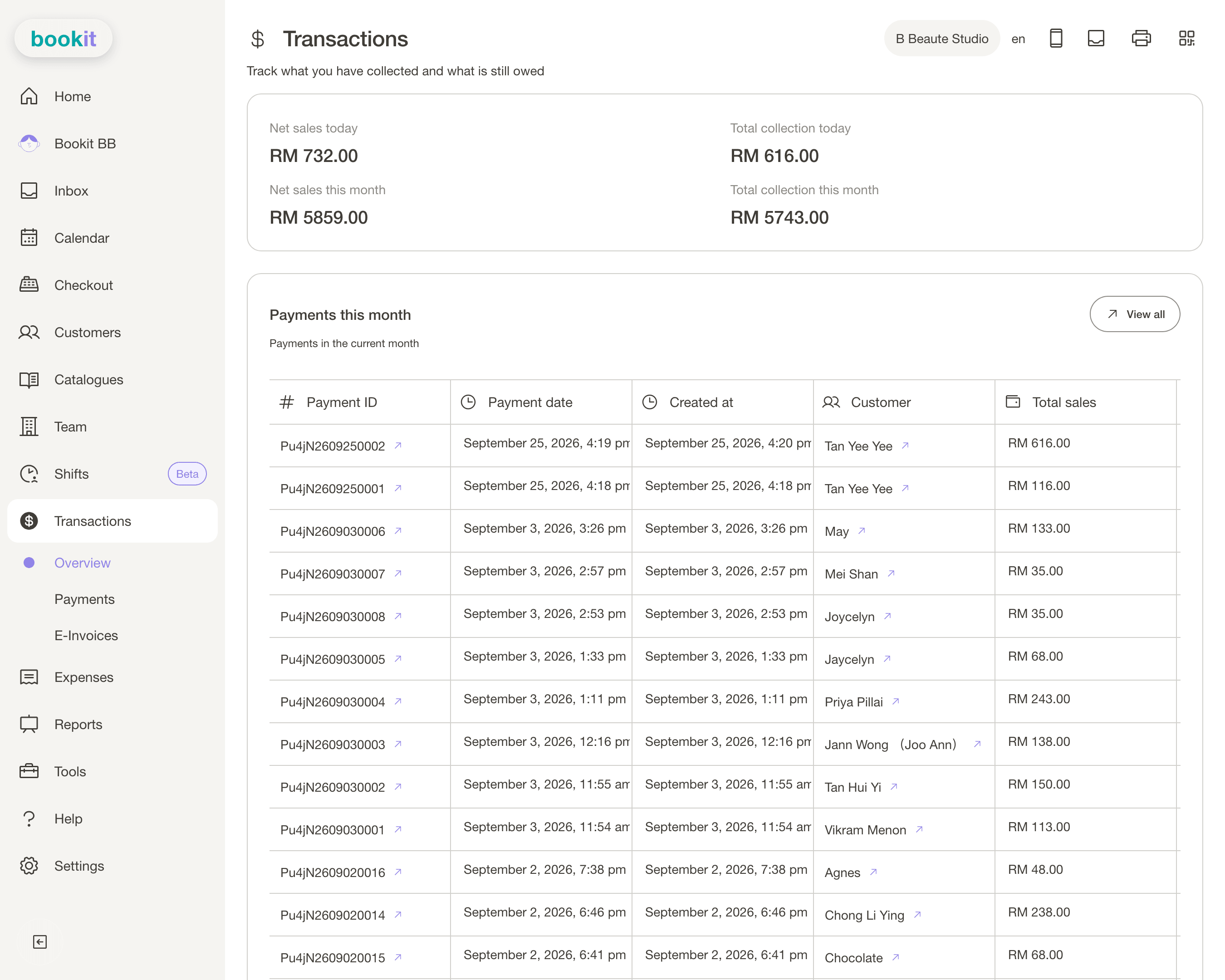This screenshot has width=1225, height=980.
Task: Open link arrow beside Mei Shan
Action: pos(892,573)
